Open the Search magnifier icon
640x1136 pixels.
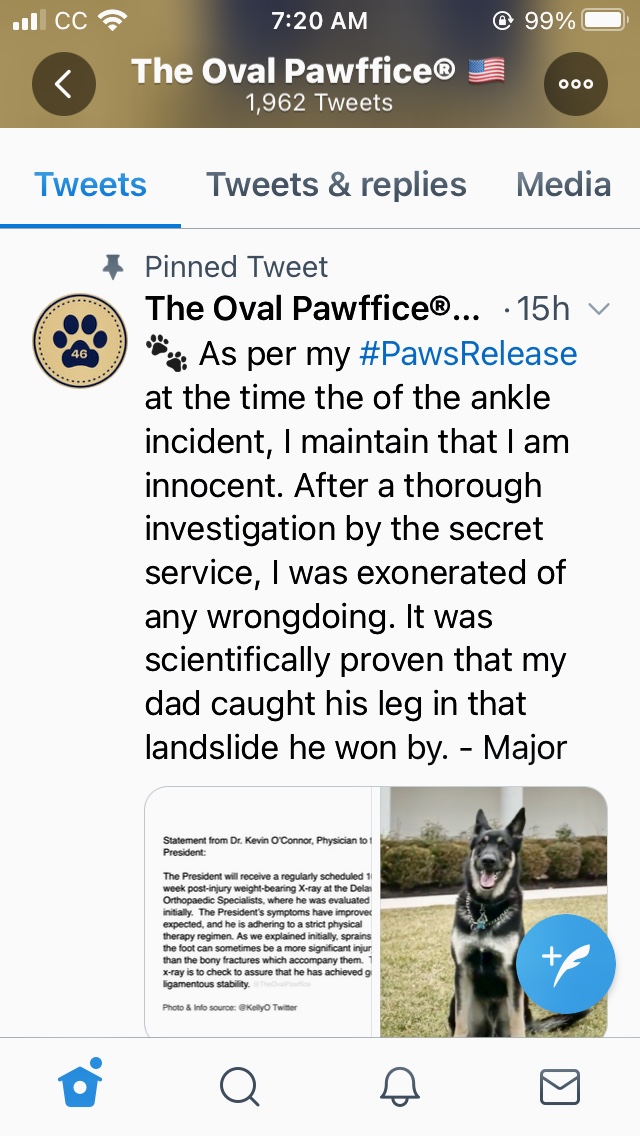click(239, 1087)
